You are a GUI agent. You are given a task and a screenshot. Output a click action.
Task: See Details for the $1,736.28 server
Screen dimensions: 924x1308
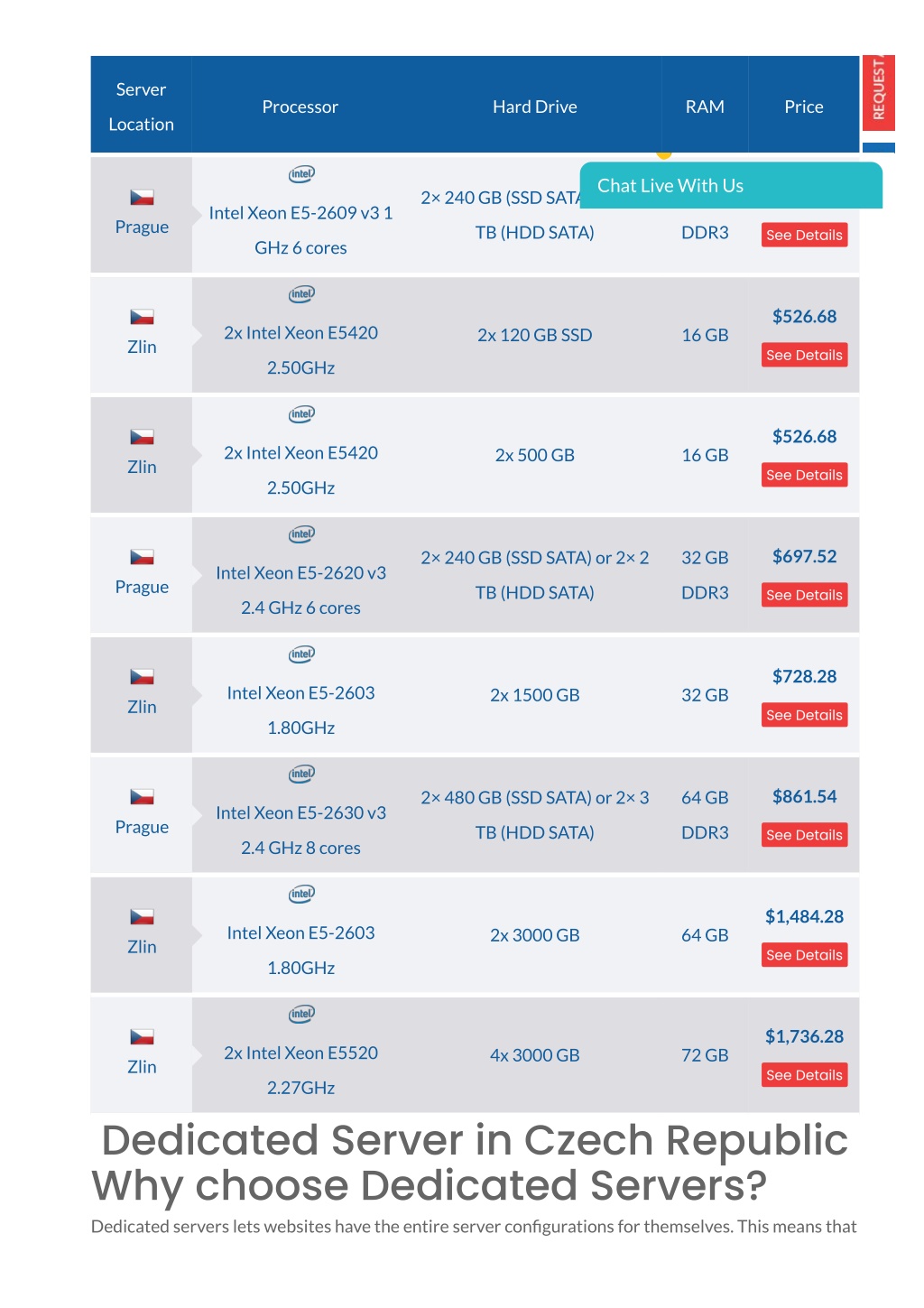click(804, 1075)
